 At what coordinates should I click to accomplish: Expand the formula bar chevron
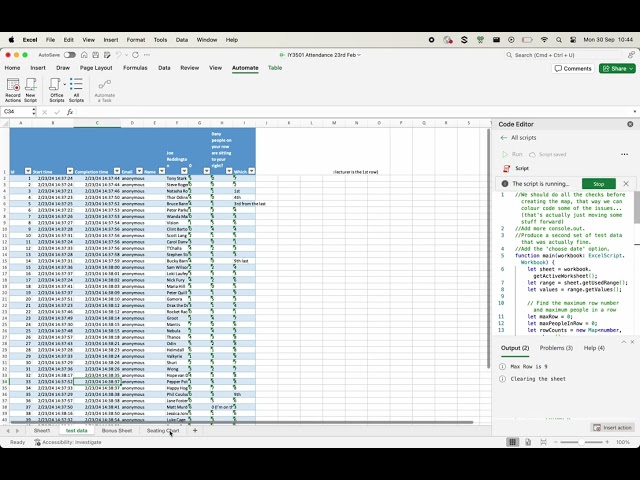[x=635, y=112]
